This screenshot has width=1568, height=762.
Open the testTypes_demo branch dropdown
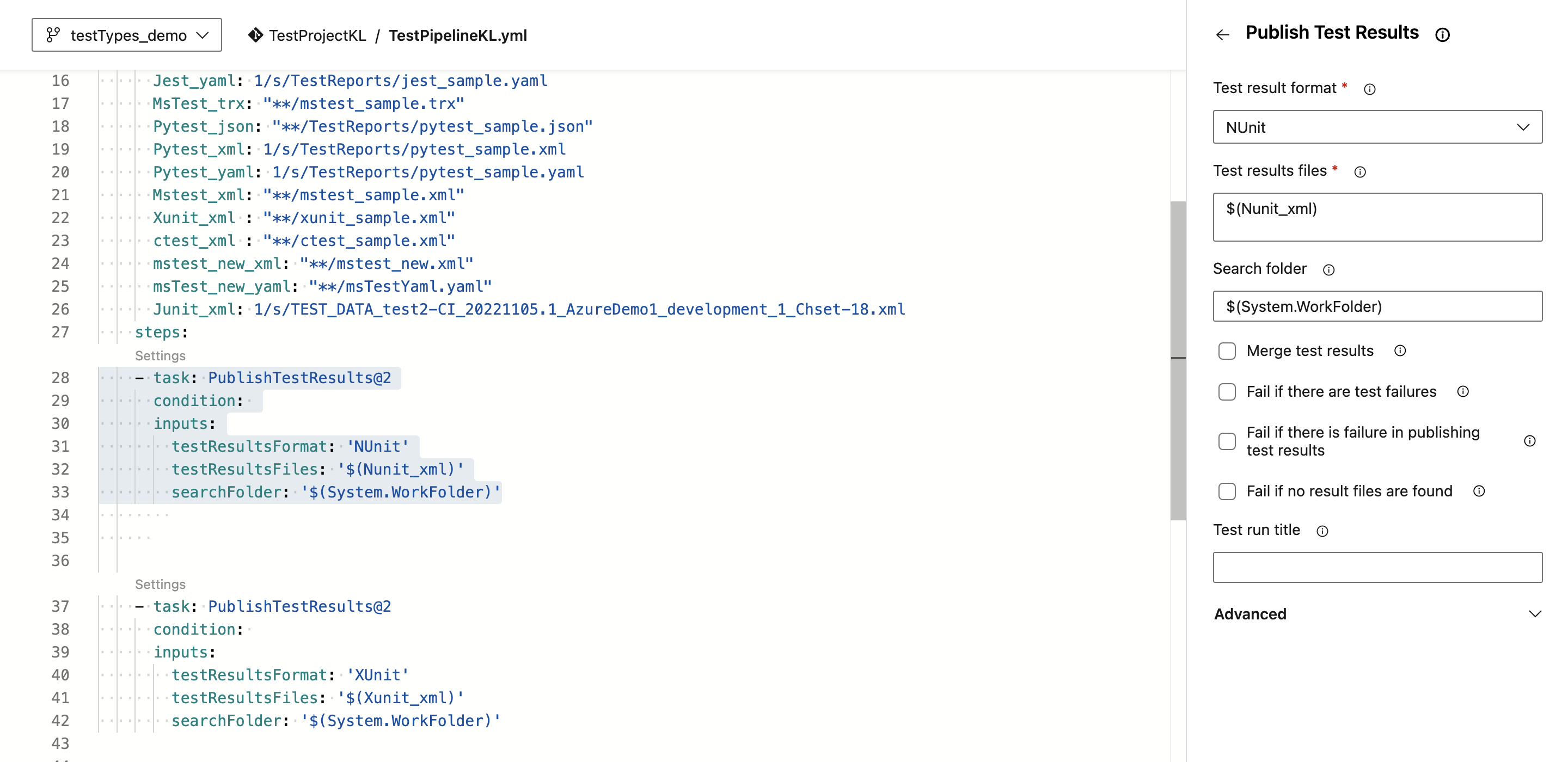pos(127,35)
